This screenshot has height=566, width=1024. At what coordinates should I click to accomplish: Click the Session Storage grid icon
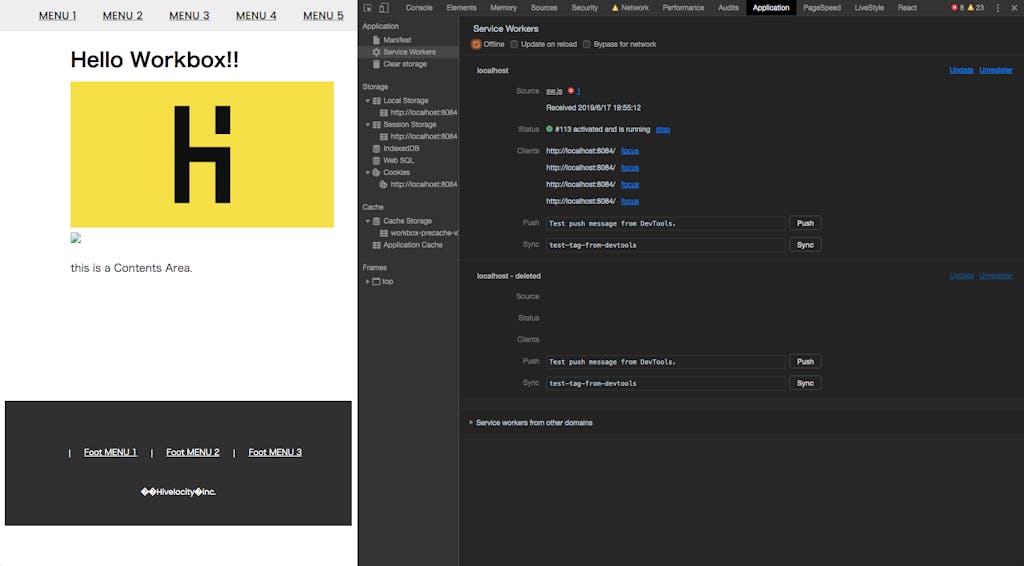tap(377, 124)
